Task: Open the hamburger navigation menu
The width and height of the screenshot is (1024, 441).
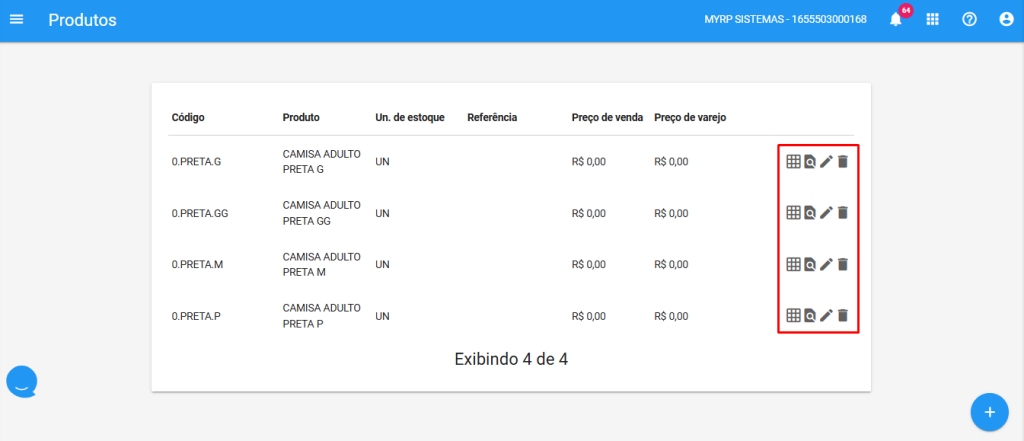Action: click(16, 20)
